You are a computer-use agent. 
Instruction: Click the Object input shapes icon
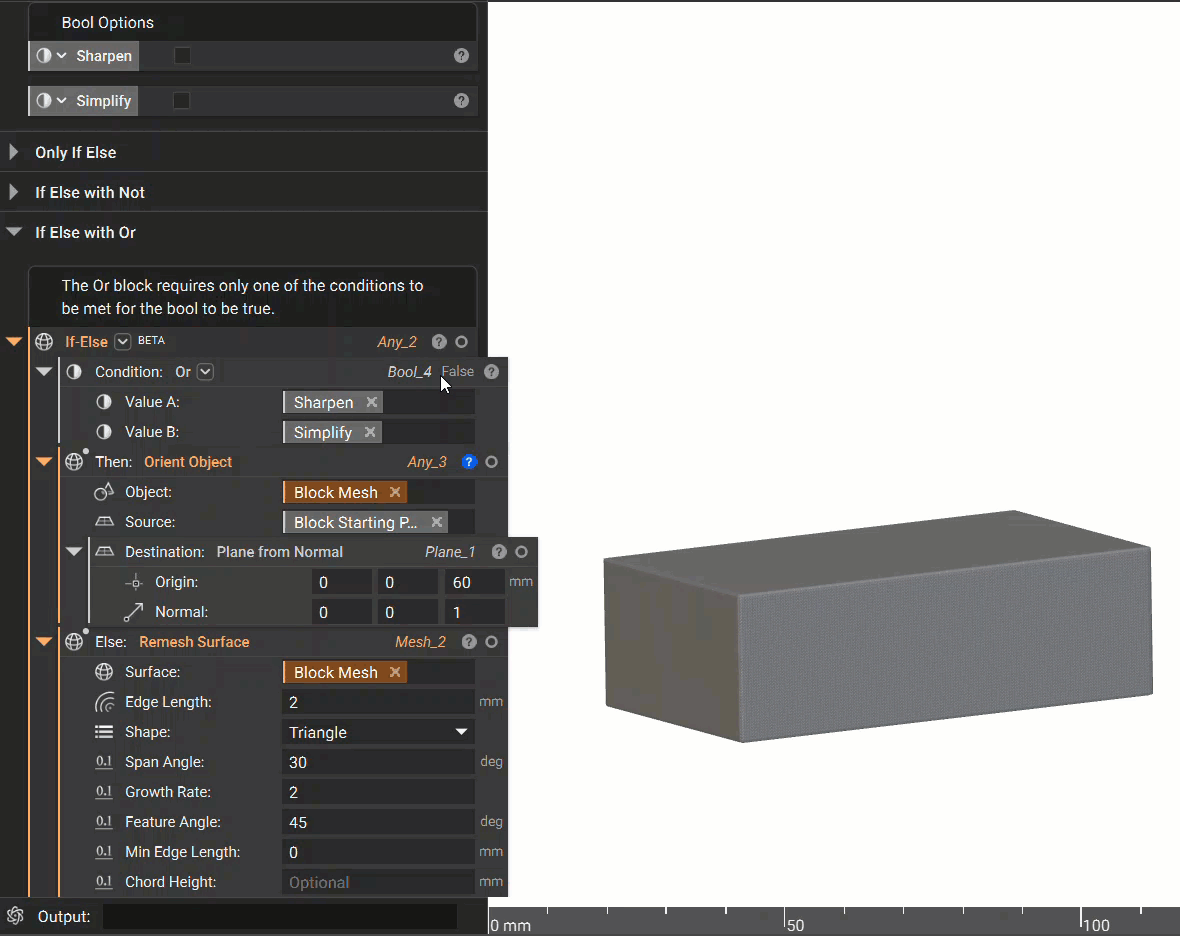coord(104,492)
